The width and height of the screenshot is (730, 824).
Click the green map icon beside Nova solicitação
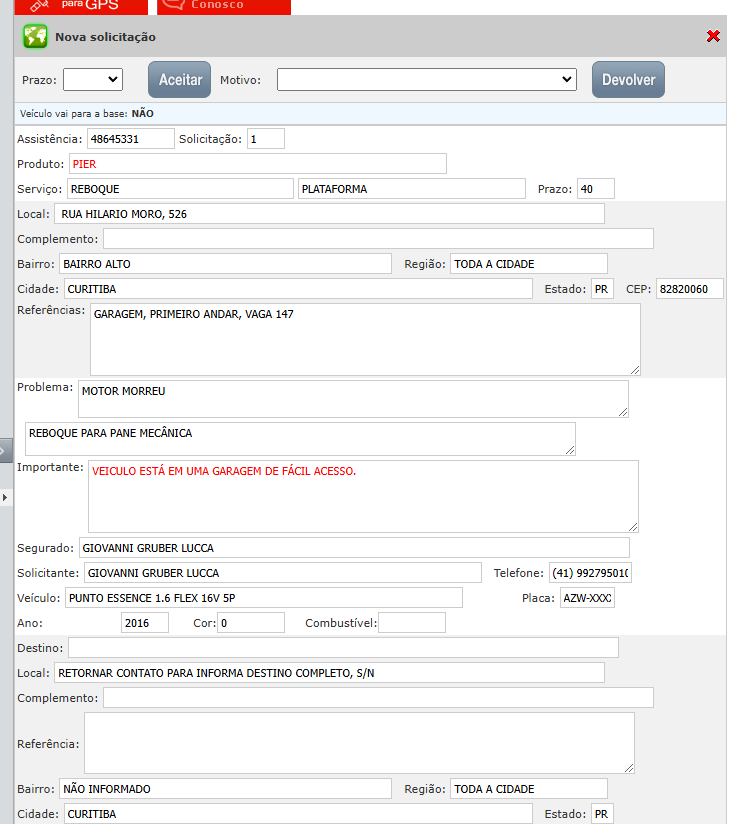[35, 37]
